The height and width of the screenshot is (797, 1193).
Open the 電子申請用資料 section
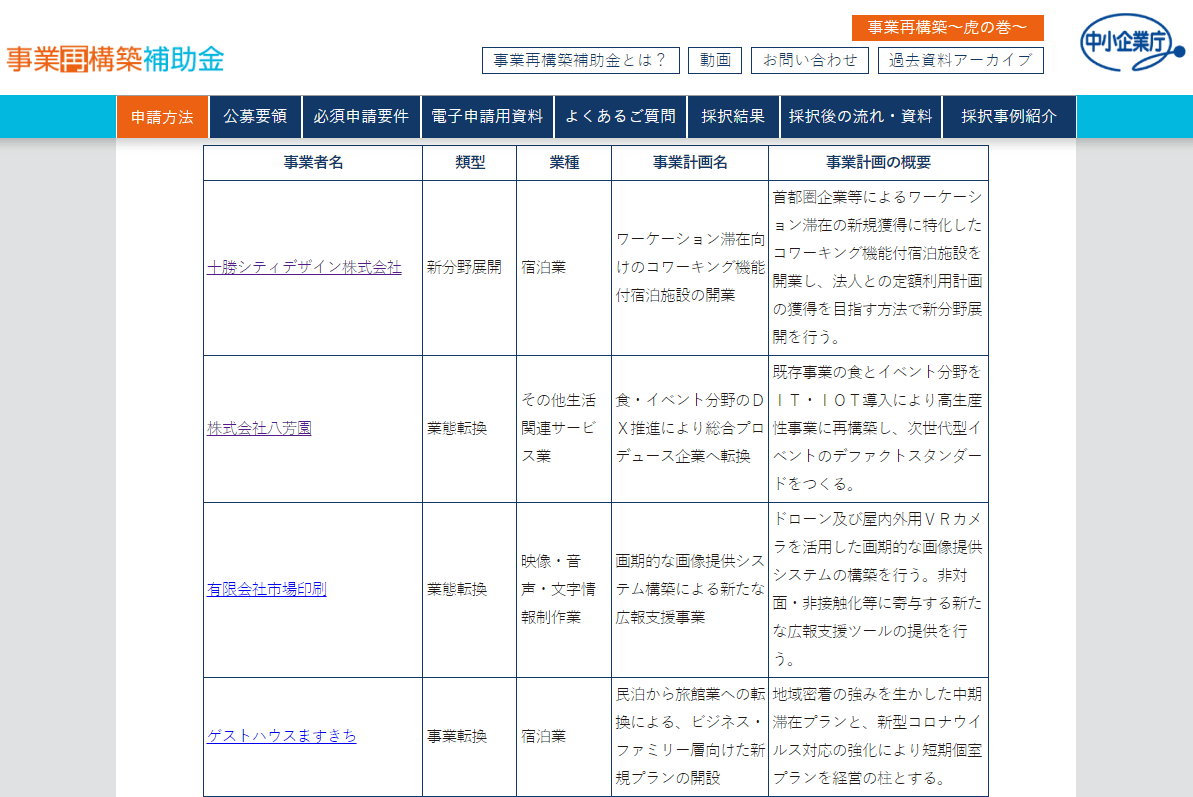[x=489, y=116]
